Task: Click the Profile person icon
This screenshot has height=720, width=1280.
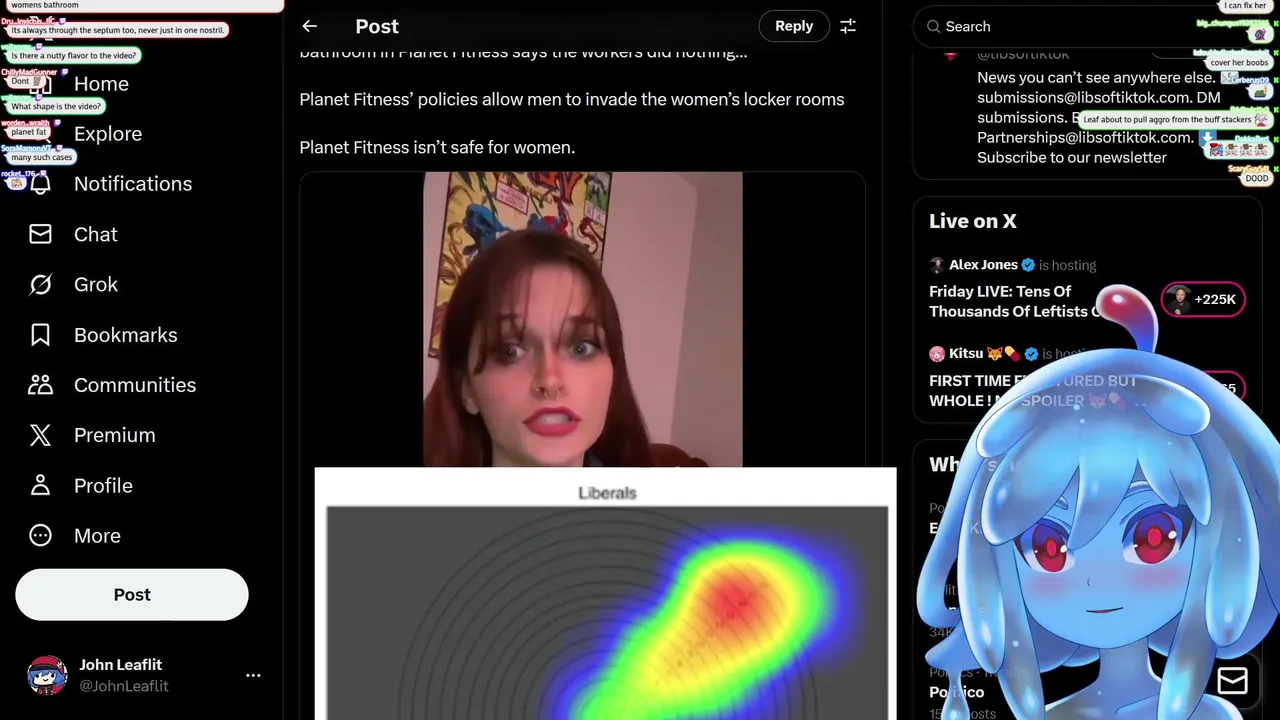Action: click(x=40, y=486)
